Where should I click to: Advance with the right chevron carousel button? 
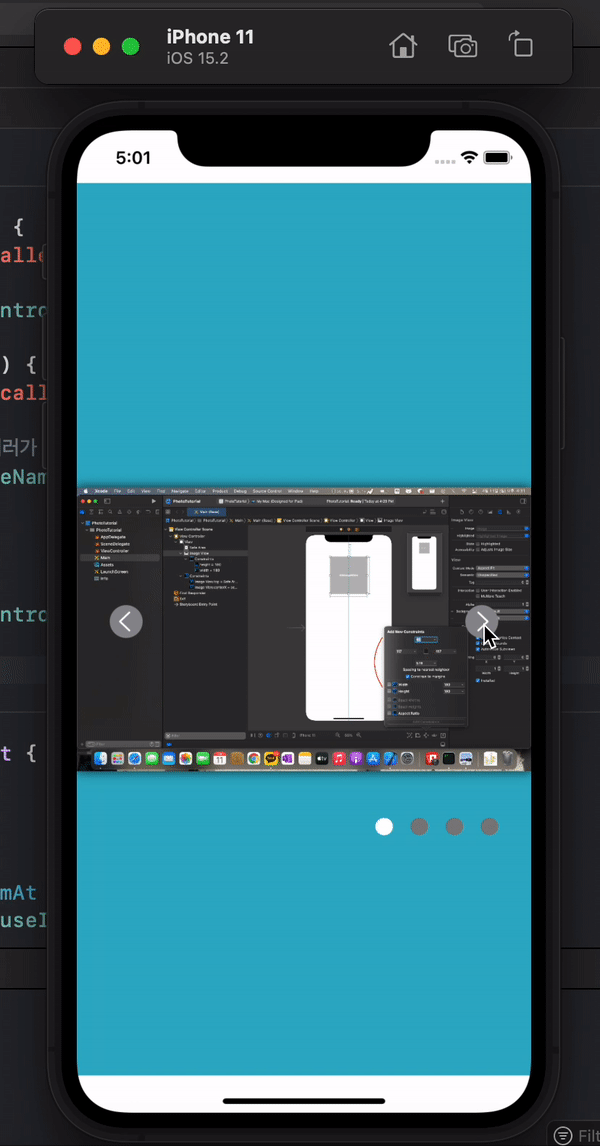pos(482,621)
